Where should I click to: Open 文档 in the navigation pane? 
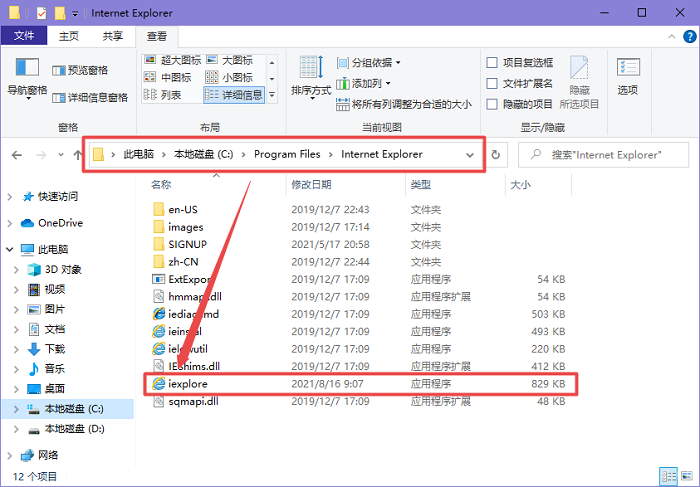click(55, 329)
